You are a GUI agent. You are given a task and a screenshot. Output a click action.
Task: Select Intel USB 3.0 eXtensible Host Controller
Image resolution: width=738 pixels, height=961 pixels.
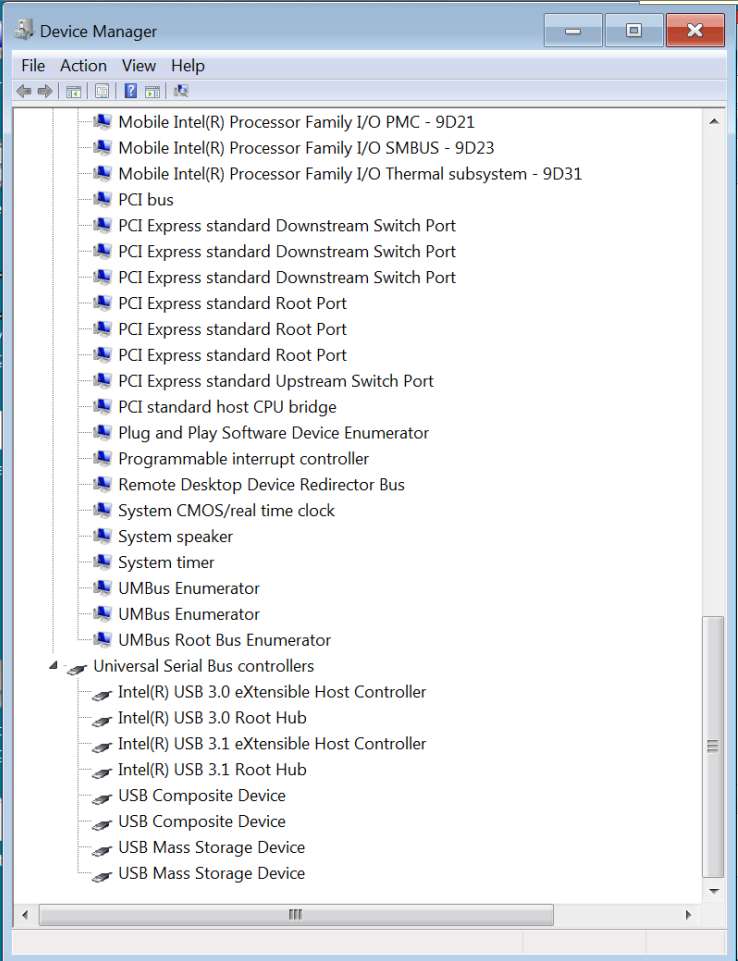pyautogui.click(x=272, y=692)
